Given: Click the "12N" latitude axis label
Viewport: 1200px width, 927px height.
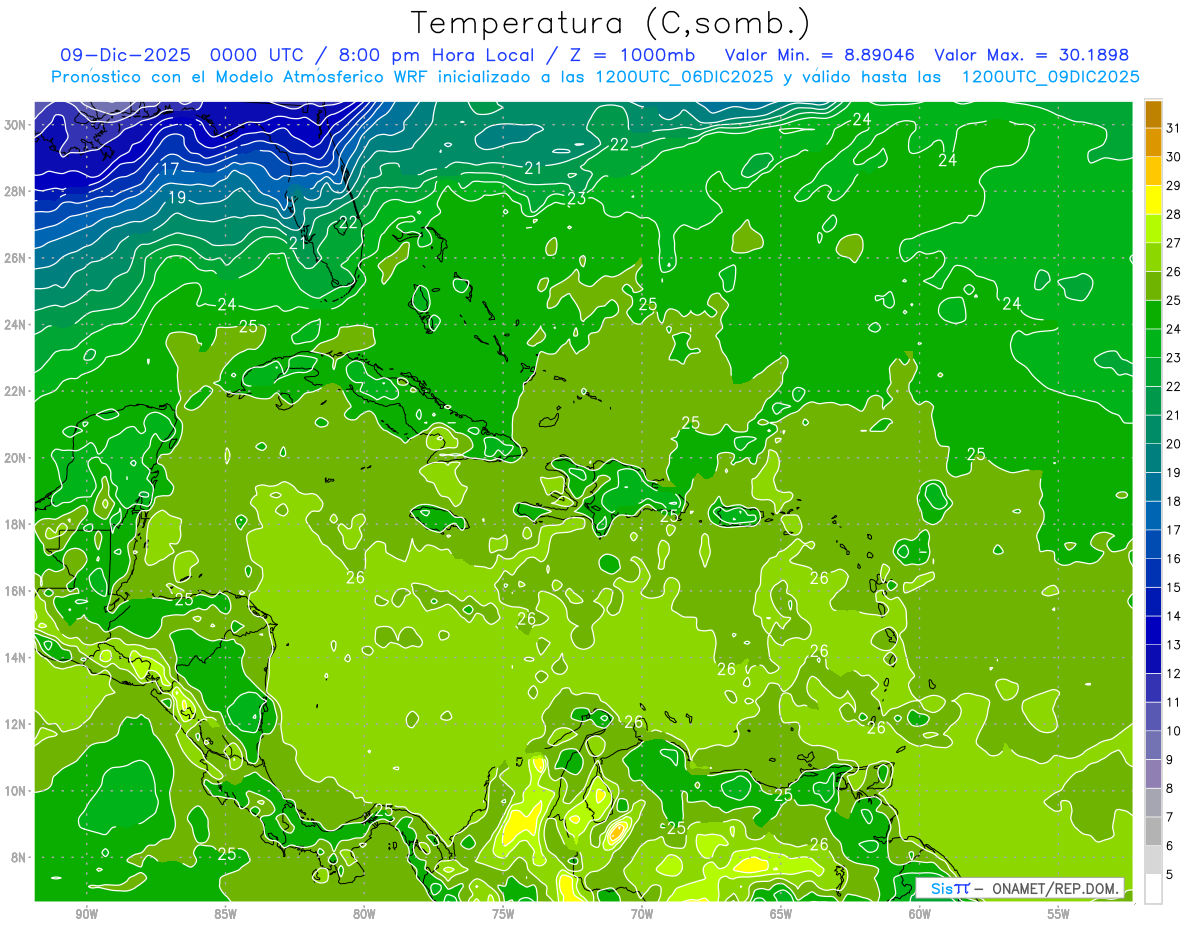Looking at the screenshot, I should tap(16, 724).
